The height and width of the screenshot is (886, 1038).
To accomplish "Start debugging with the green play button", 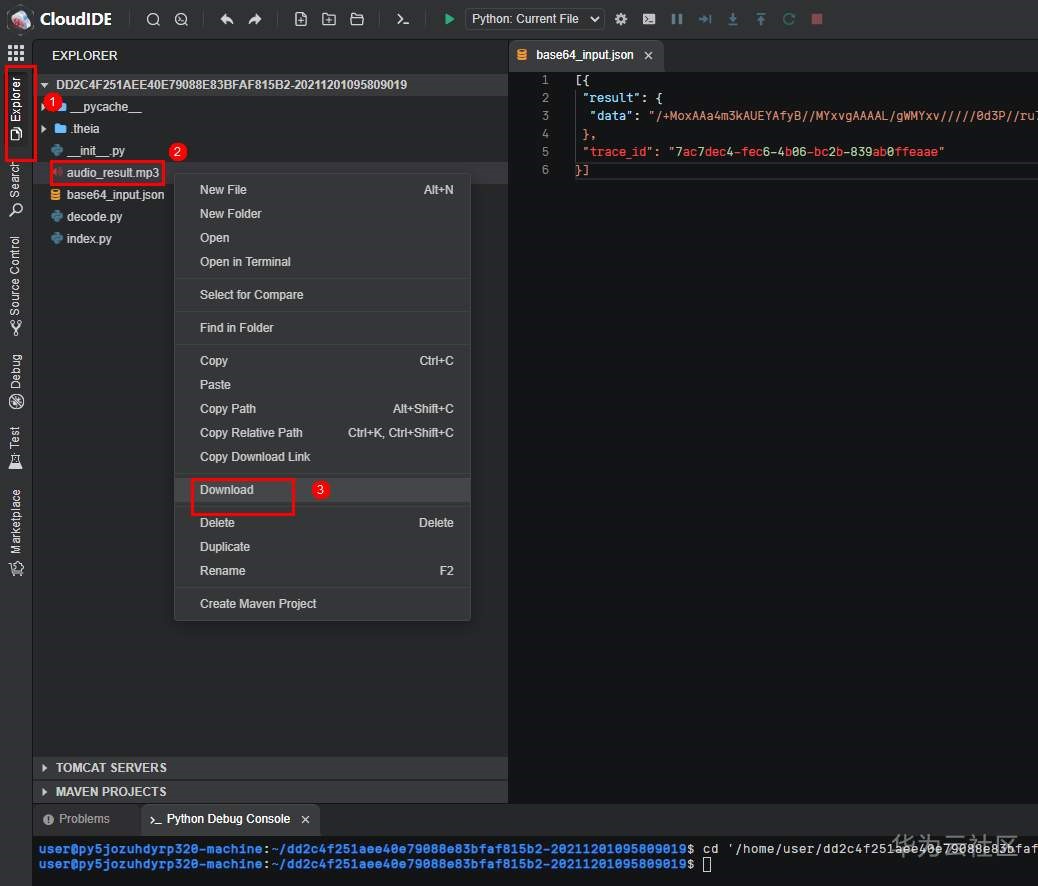I will click(x=449, y=19).
